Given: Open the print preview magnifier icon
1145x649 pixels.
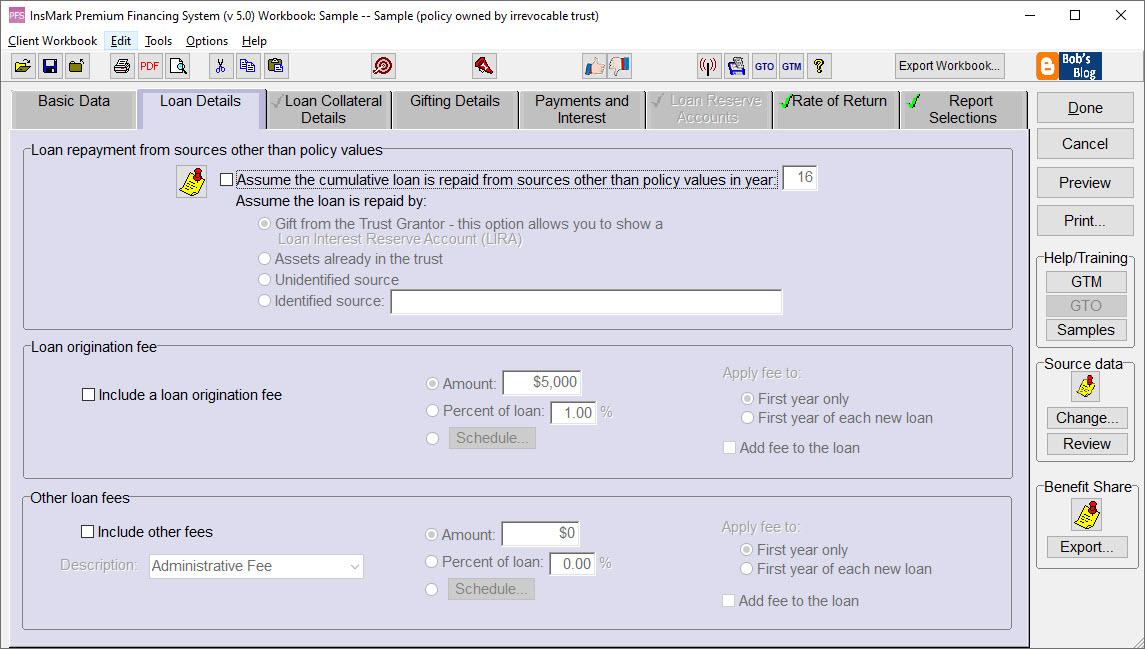Looking at the screenshot, I should (x=178, y=65).
